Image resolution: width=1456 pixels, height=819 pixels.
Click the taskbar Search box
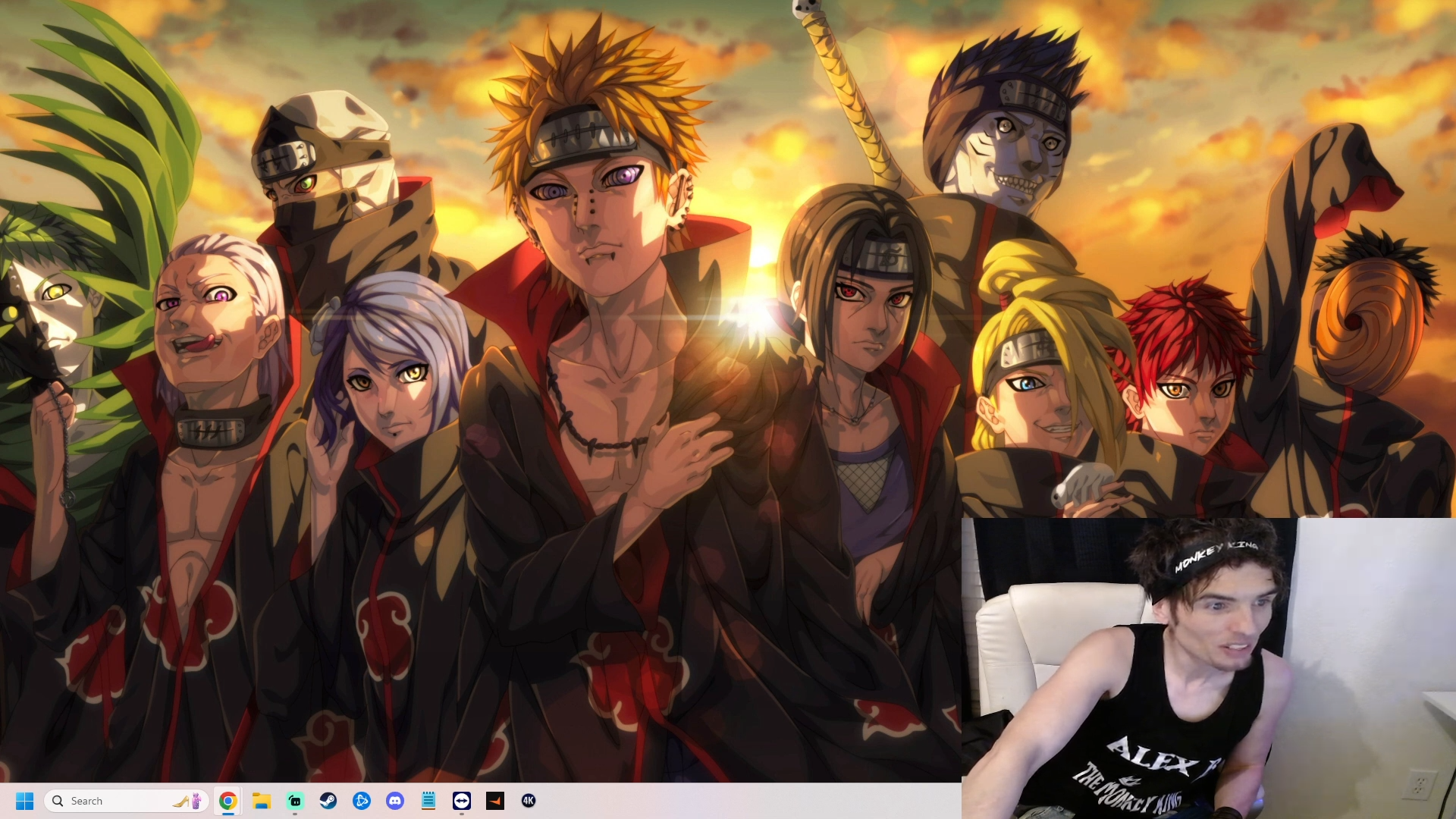coord(127,801)
